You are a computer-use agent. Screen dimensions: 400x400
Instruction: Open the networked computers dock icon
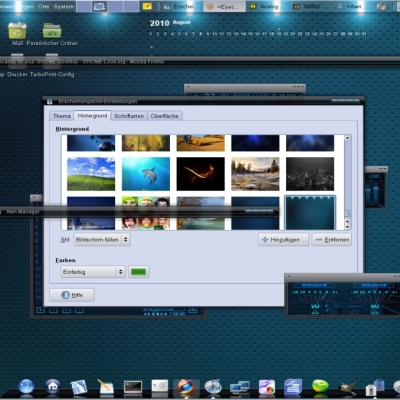[x=240, y=387]
